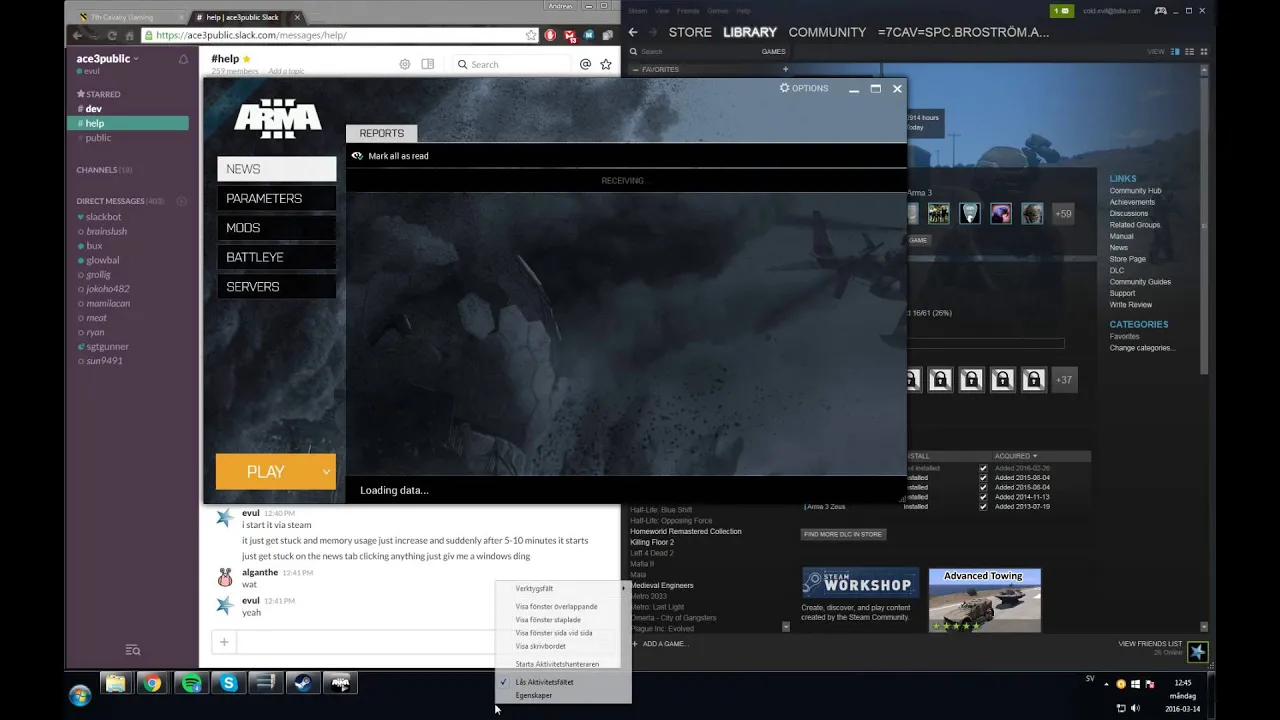The width and height of the screenshot is (1280, 720).
Task: Open Slack starred items star icon
Action: (x=606, y=64)
